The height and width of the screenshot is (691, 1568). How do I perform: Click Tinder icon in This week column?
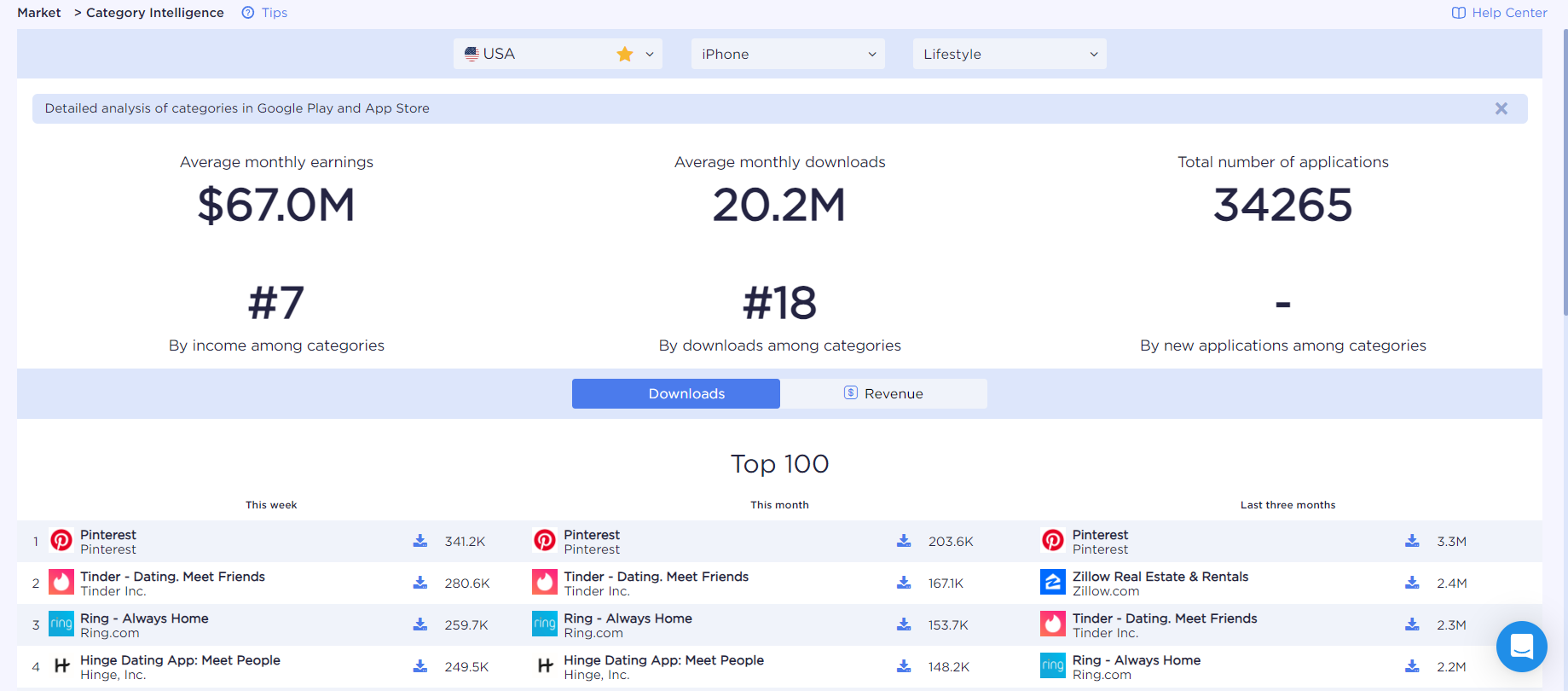click(x=61, y=582)
